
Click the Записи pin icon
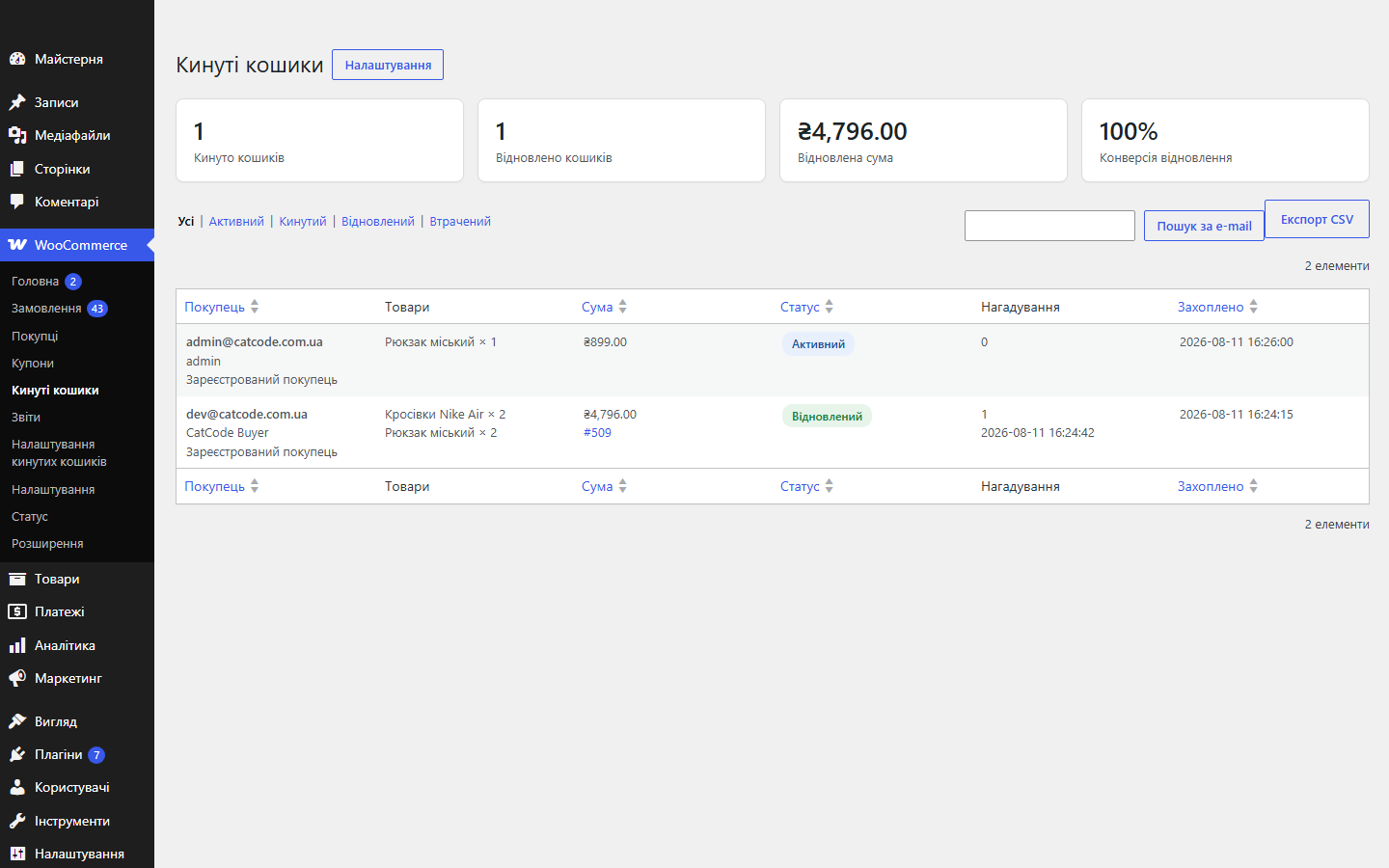coord(17,102)
